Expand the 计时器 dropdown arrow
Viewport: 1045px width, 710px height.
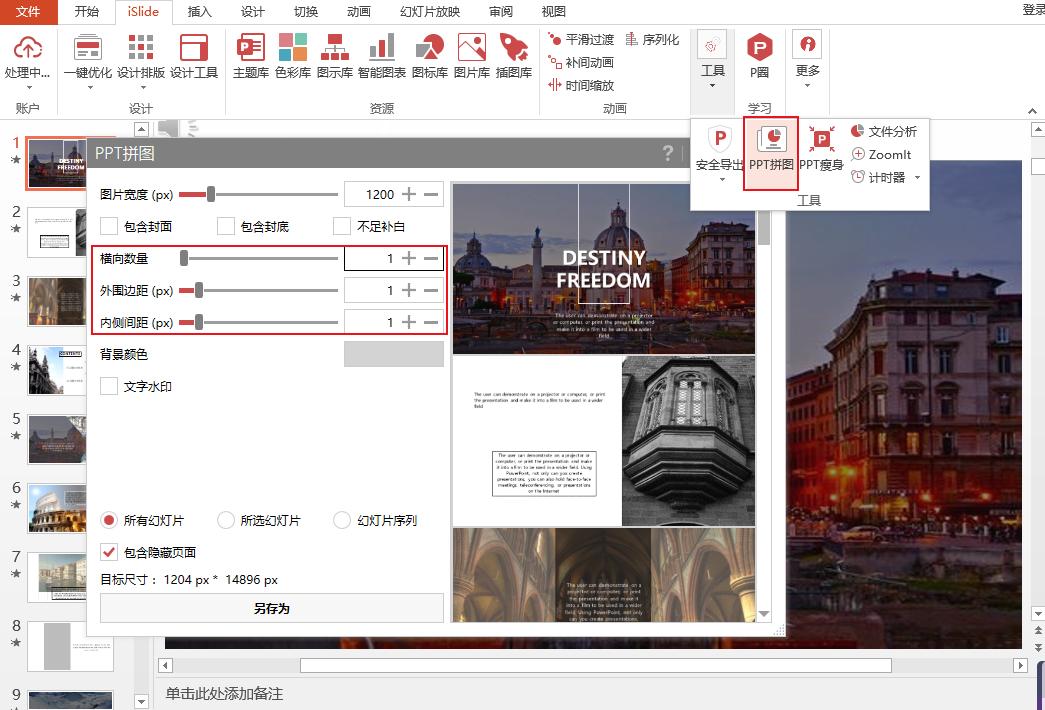[917, 177]
